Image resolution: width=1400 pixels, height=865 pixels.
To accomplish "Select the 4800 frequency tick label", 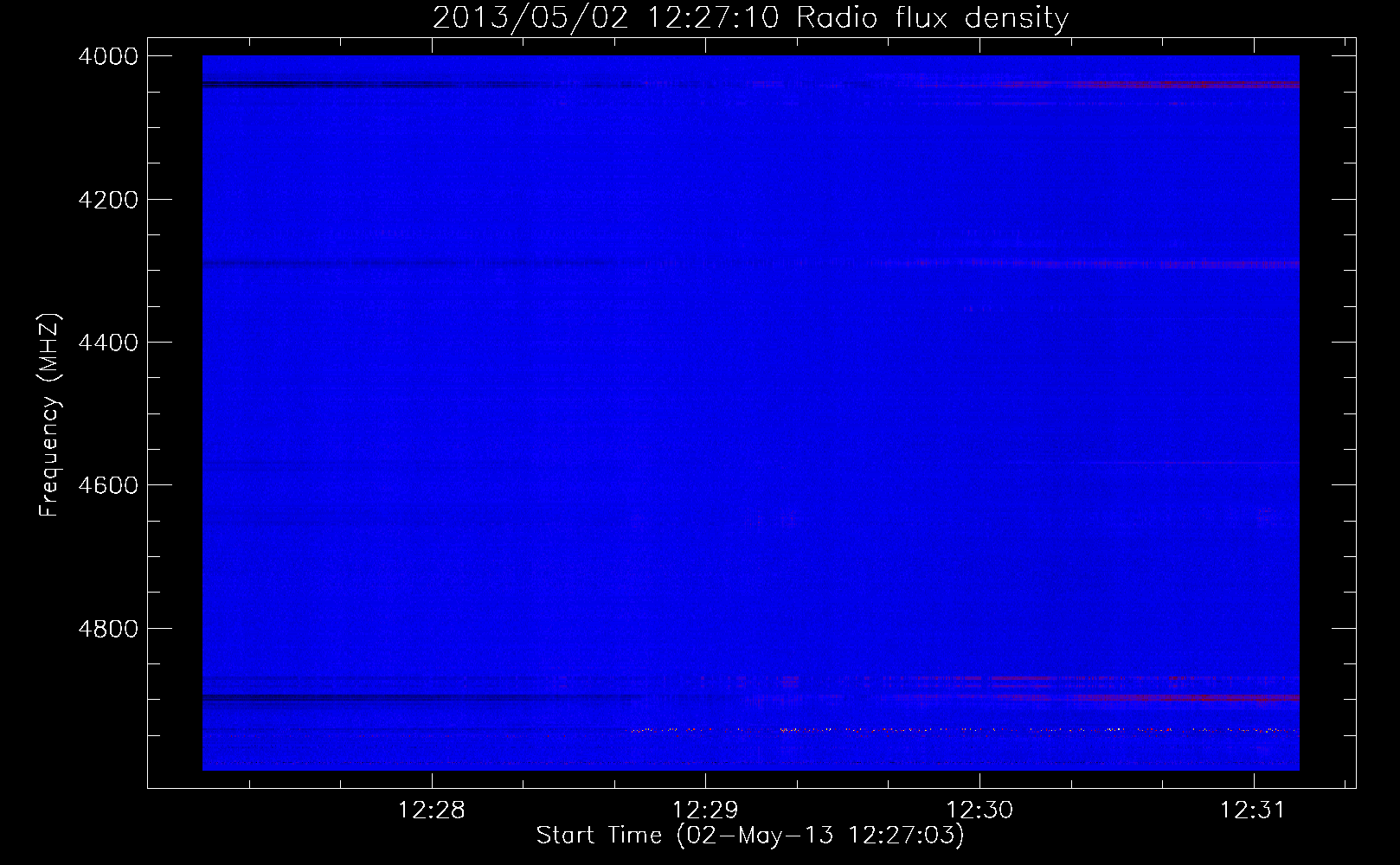I will click(108, 629).
